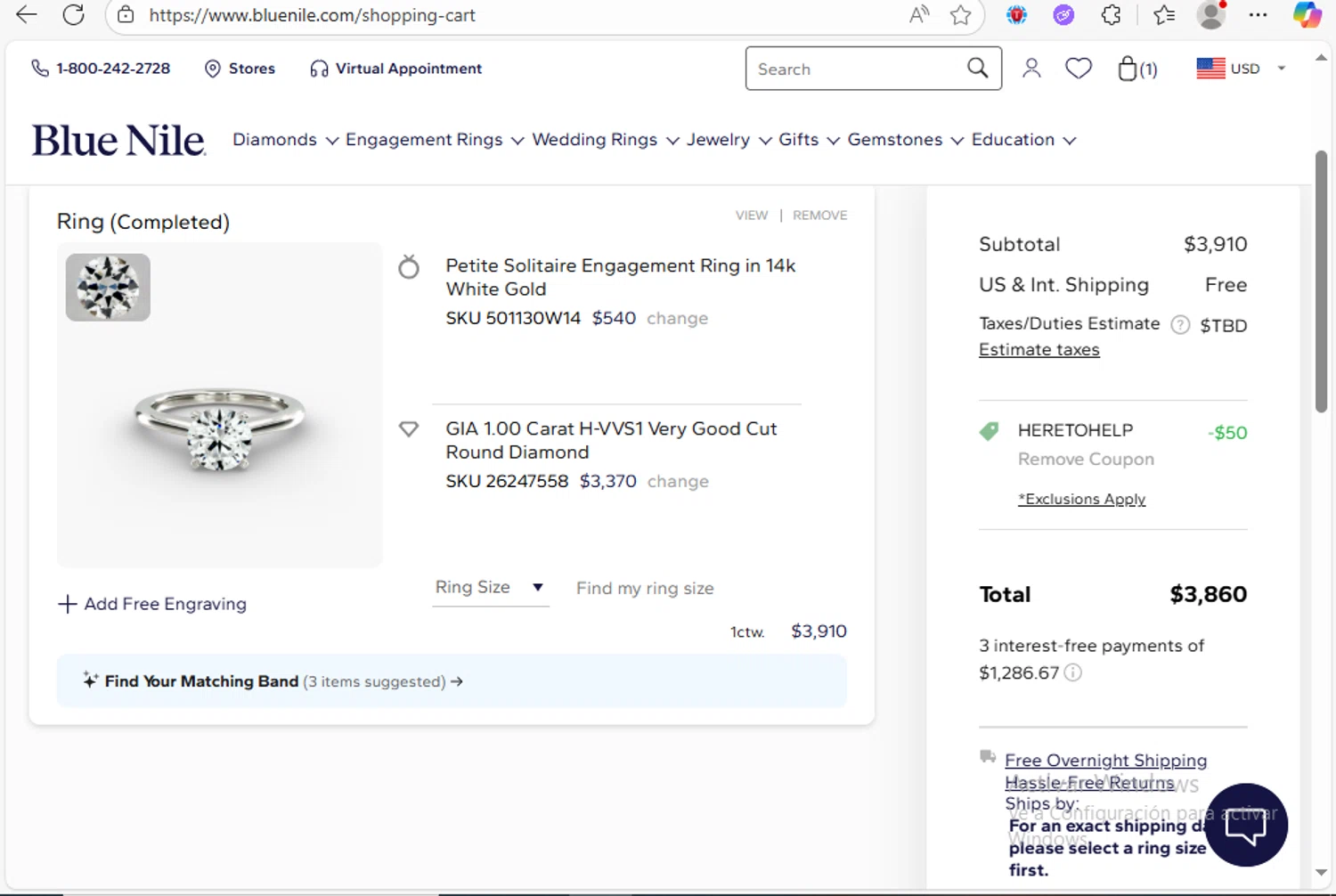The width and height of the screenshot is (1336, 896).
Task: Select the diamond thumbnail image
Action: pyautogui.click(x=108, y=288)
